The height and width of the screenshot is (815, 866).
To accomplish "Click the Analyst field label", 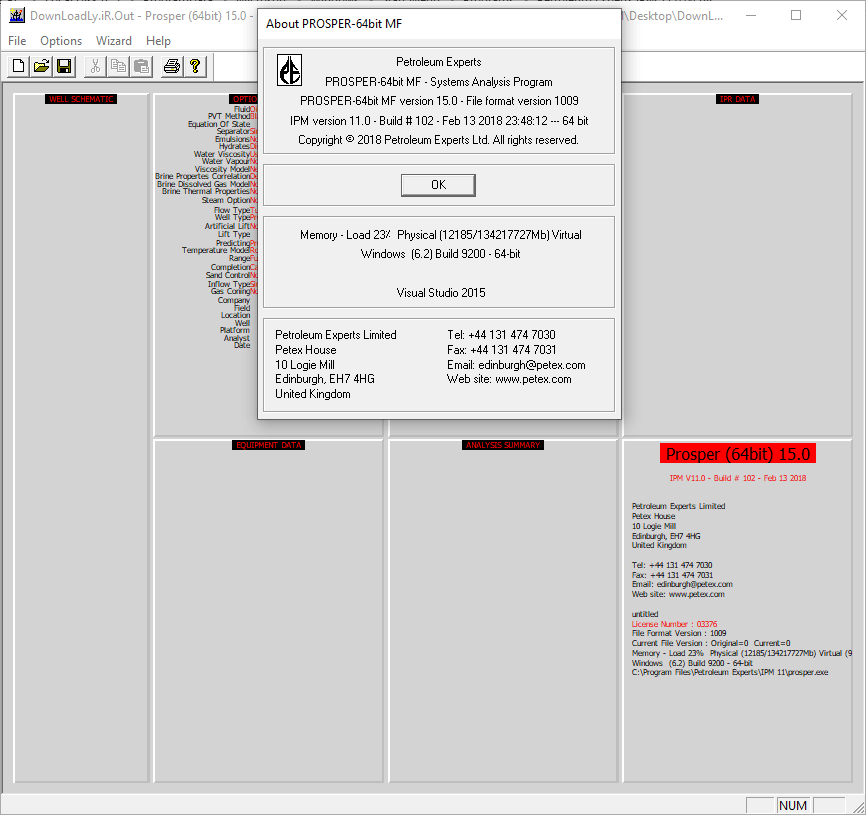I will point(236,338).
